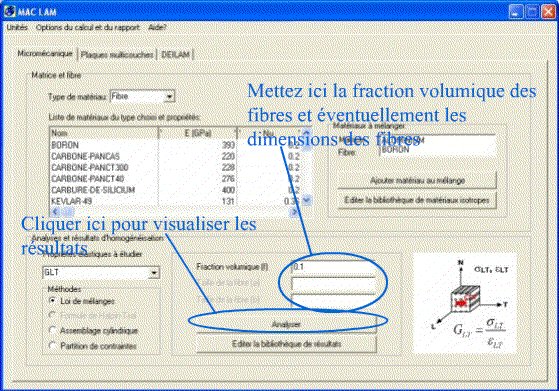Click the list's vertical scrollbar up arrow
This screenshot has width=559, height=391.
[306, 133]
